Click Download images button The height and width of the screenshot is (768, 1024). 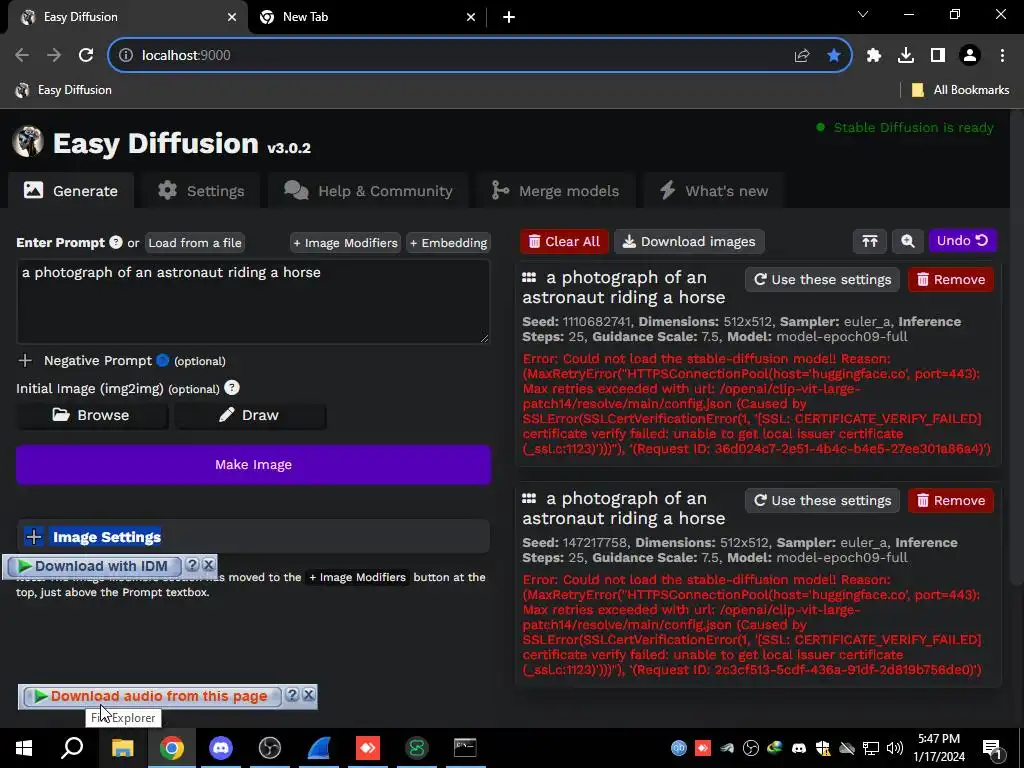(x=689, y=242)
